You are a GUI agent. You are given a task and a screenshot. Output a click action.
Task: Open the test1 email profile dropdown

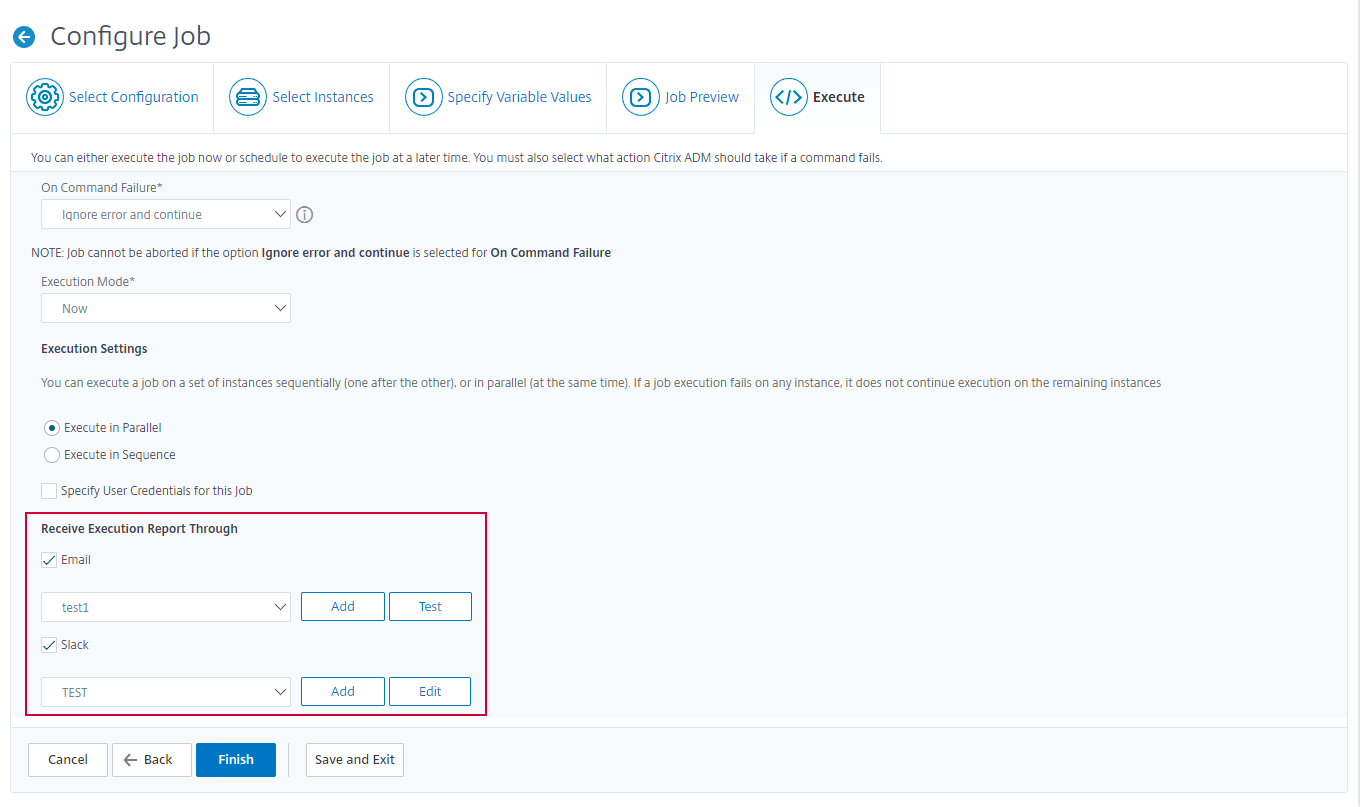[166, 607]
